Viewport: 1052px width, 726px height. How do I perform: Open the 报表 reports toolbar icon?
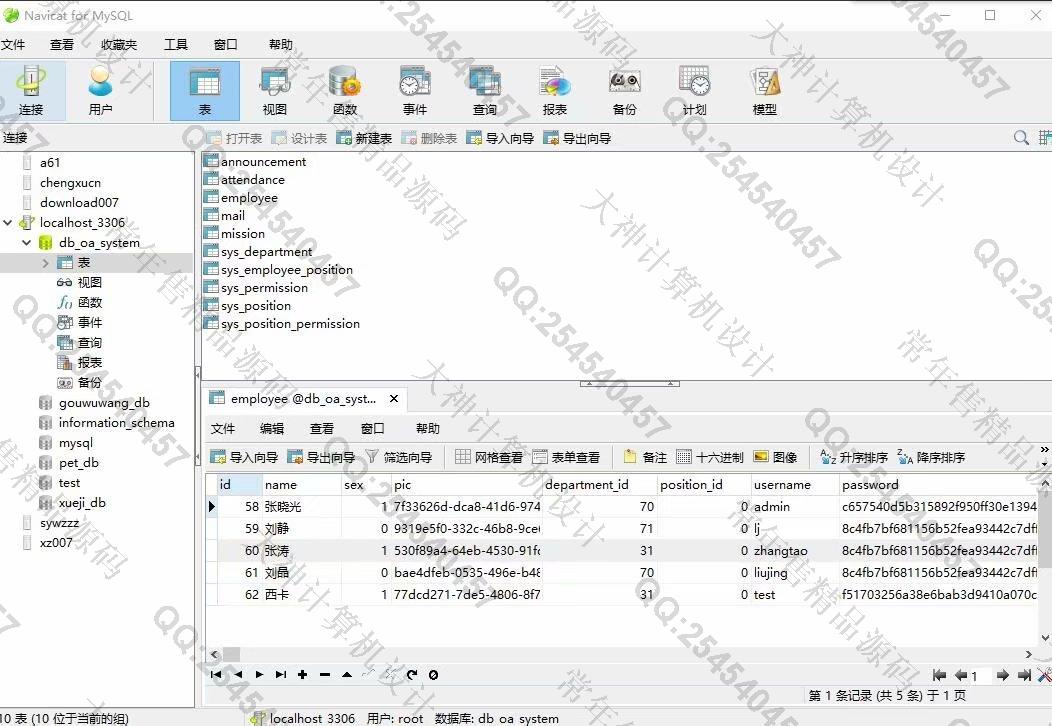click(x=554, y=91)
